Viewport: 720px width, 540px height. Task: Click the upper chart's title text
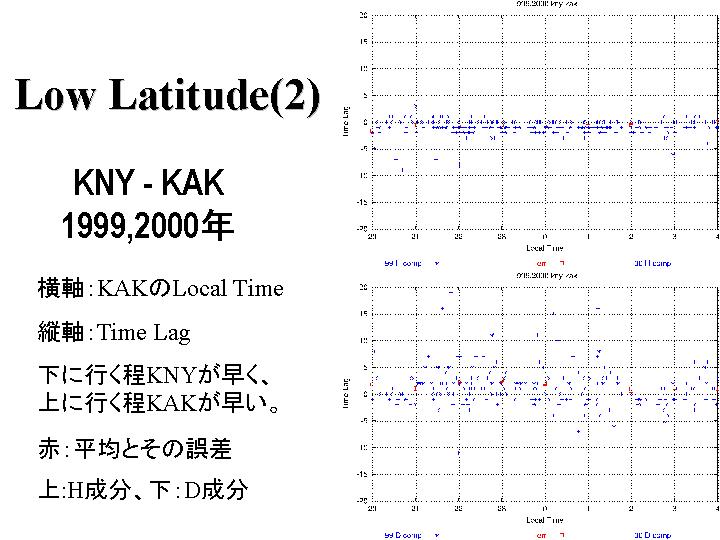545,4
